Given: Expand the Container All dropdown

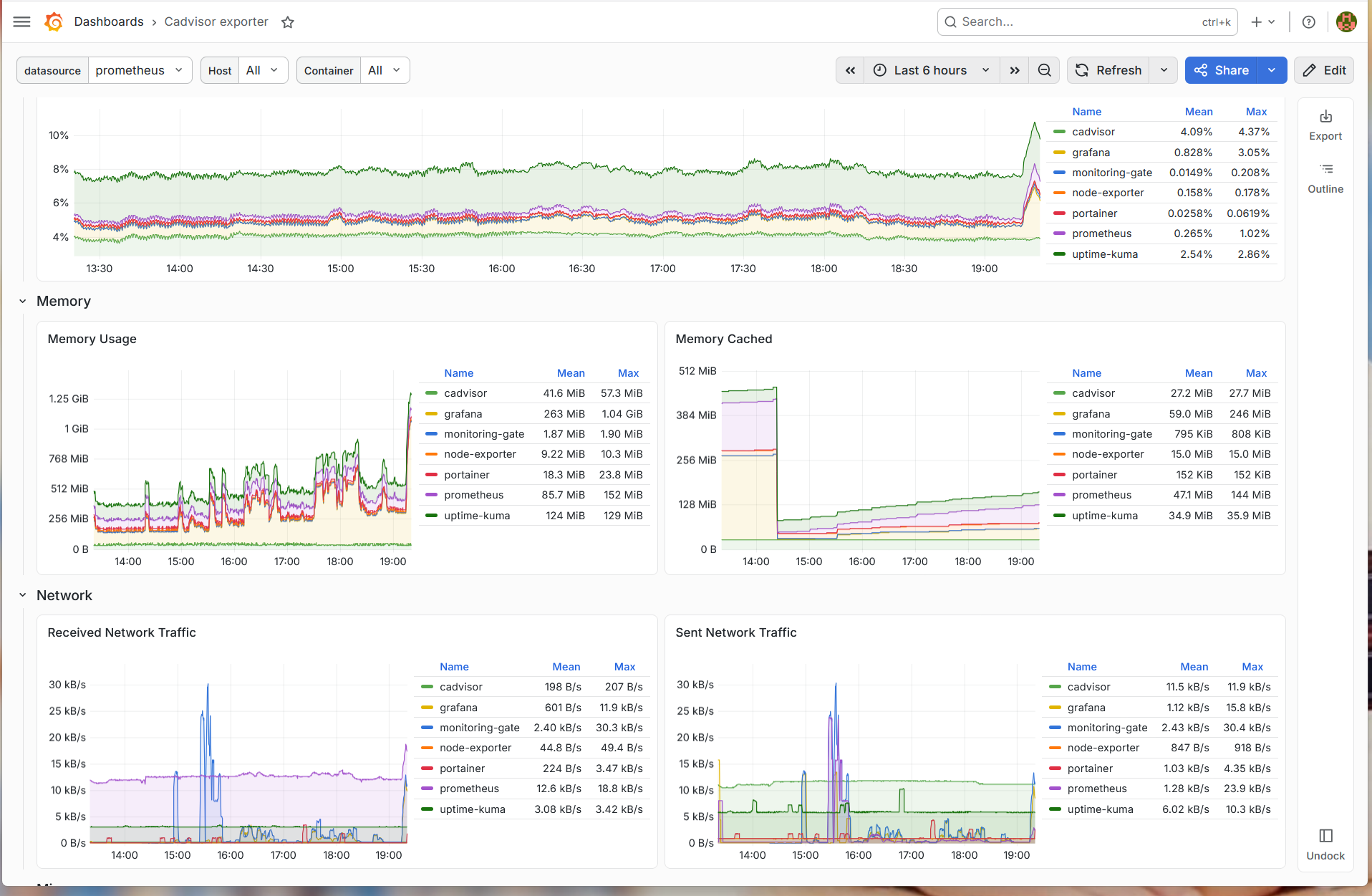Looking at the screenshot, I should [385, 70].
